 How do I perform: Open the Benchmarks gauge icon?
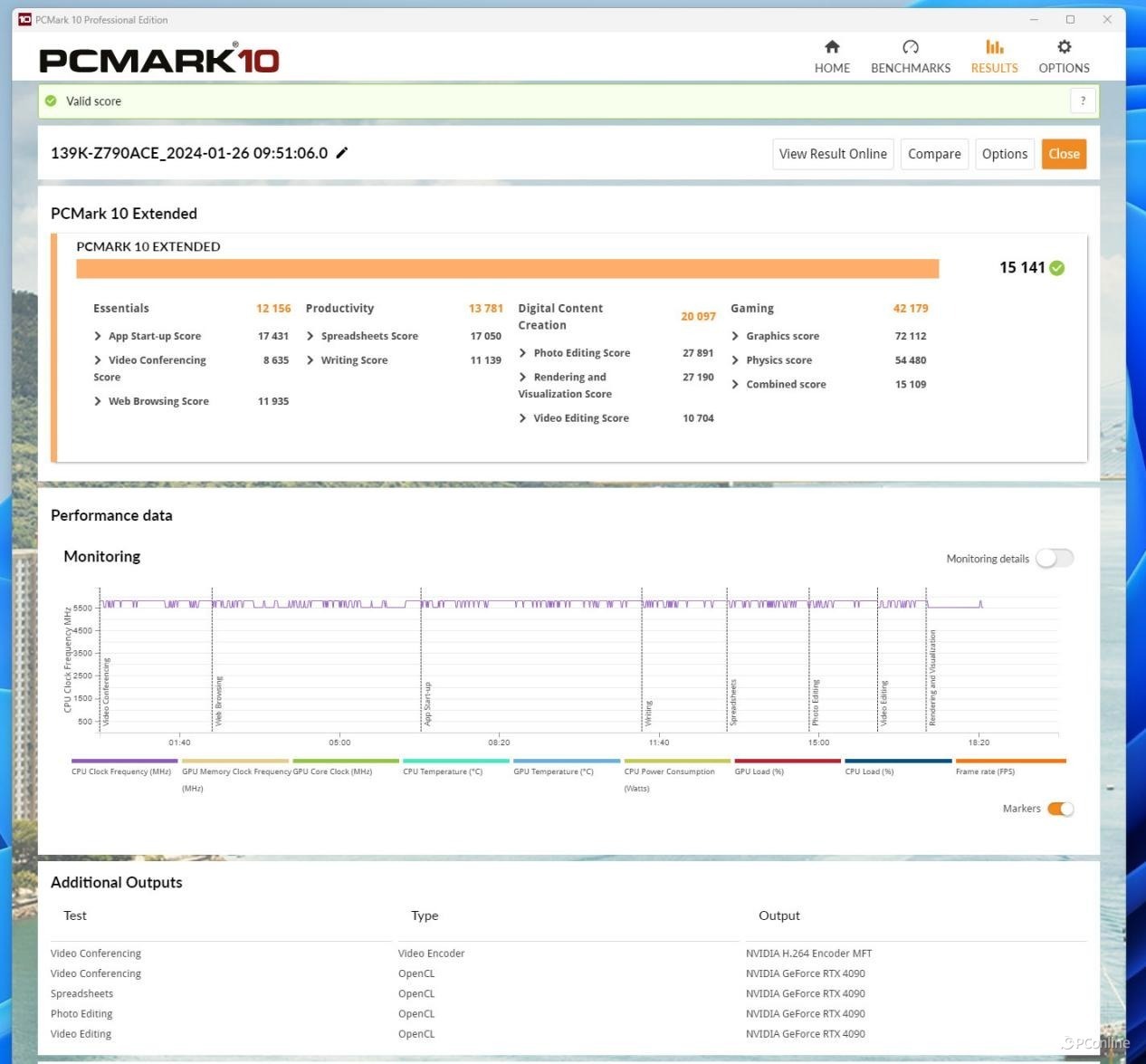[911, 46]
